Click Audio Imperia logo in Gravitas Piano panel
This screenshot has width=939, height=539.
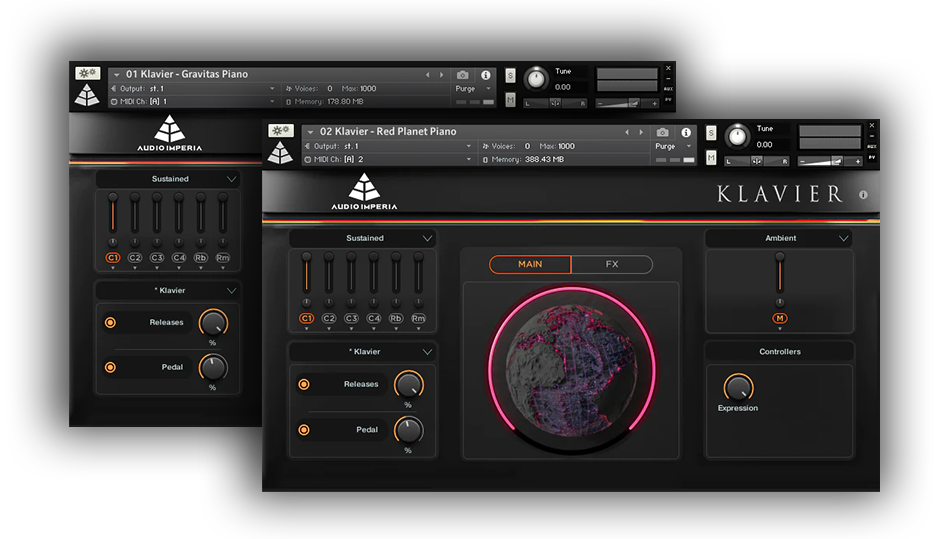[x=169, y=133]
